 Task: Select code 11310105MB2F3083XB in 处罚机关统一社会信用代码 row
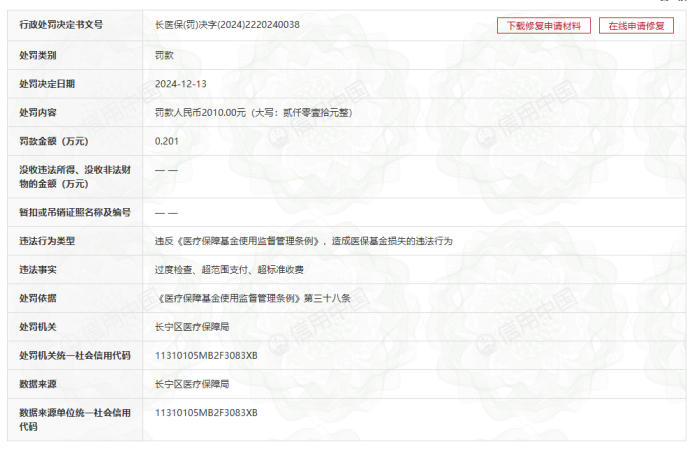[x=206, y=356]
